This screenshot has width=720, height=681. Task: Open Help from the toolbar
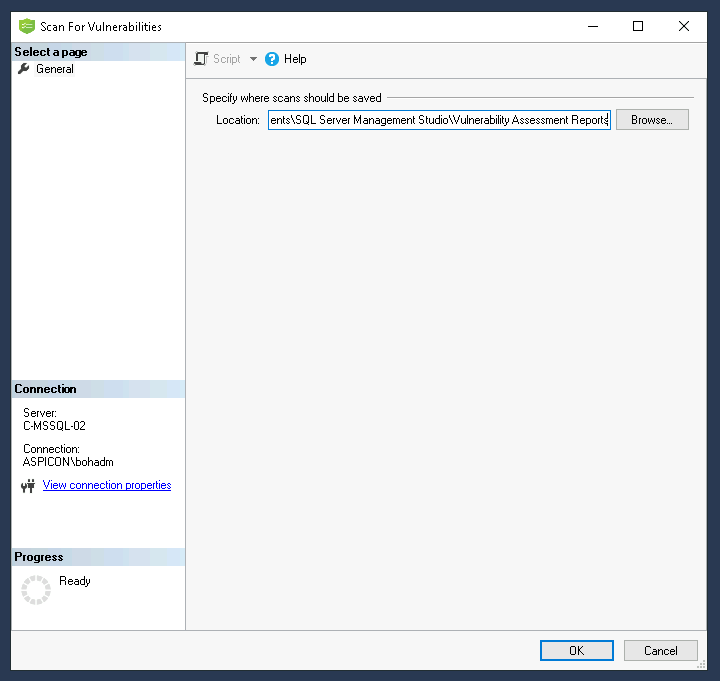click(295, 59)
